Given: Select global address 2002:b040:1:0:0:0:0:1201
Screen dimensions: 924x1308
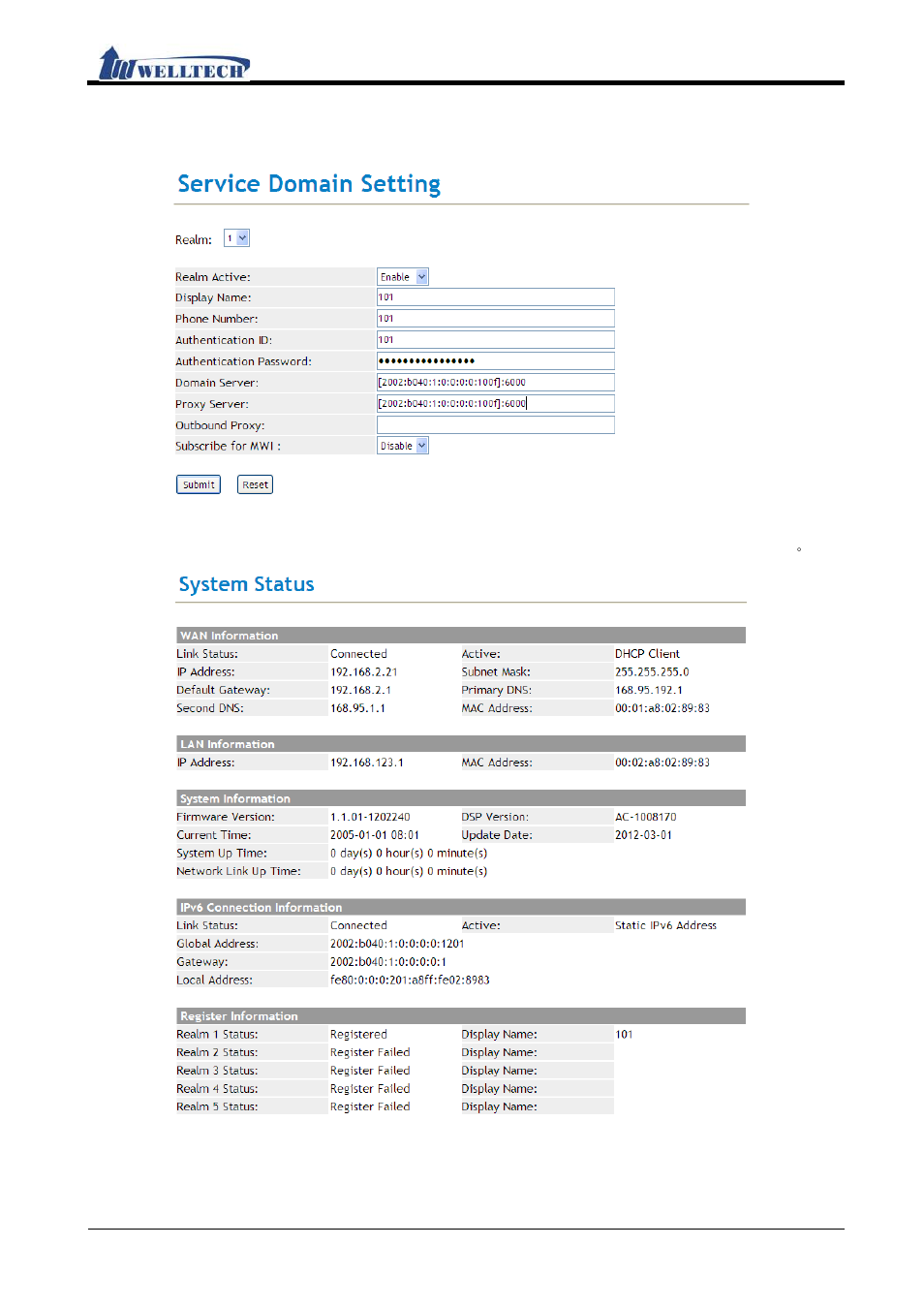Looking at the screenshot, I should tap(397, 944).
